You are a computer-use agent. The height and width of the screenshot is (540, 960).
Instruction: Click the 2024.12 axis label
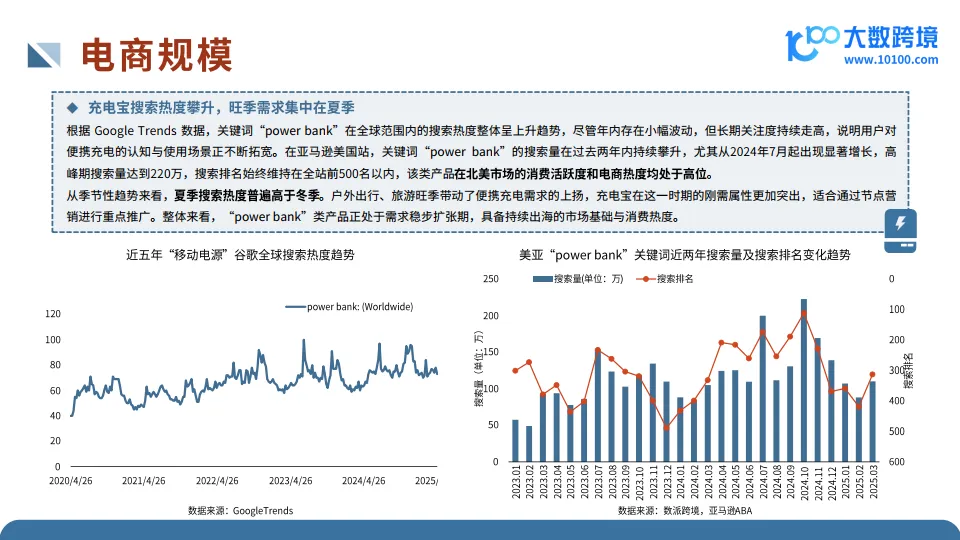pos(832,482)
